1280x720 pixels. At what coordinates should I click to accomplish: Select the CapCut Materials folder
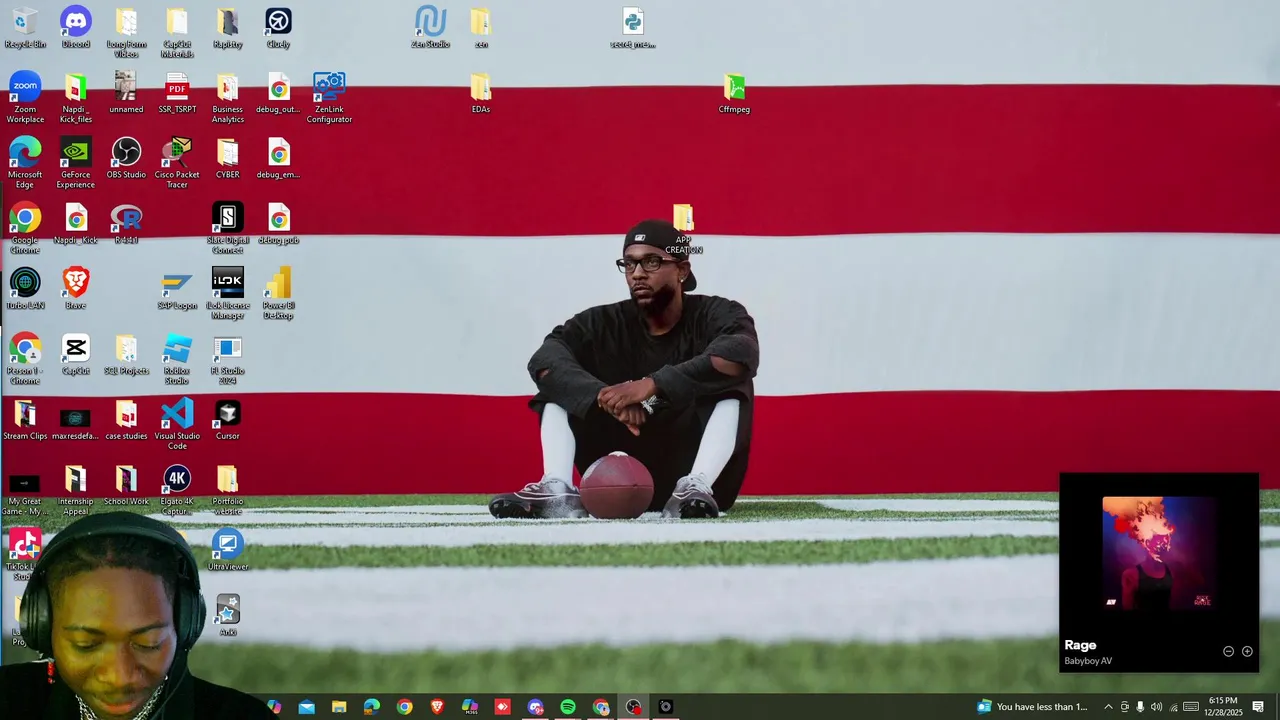[177, 33]
